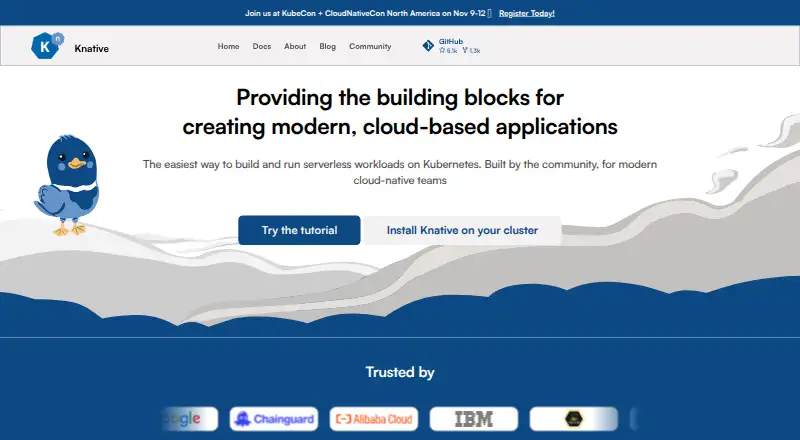Follow the Register Today! link
Viewport: 800px width, 440px height.
527,13
